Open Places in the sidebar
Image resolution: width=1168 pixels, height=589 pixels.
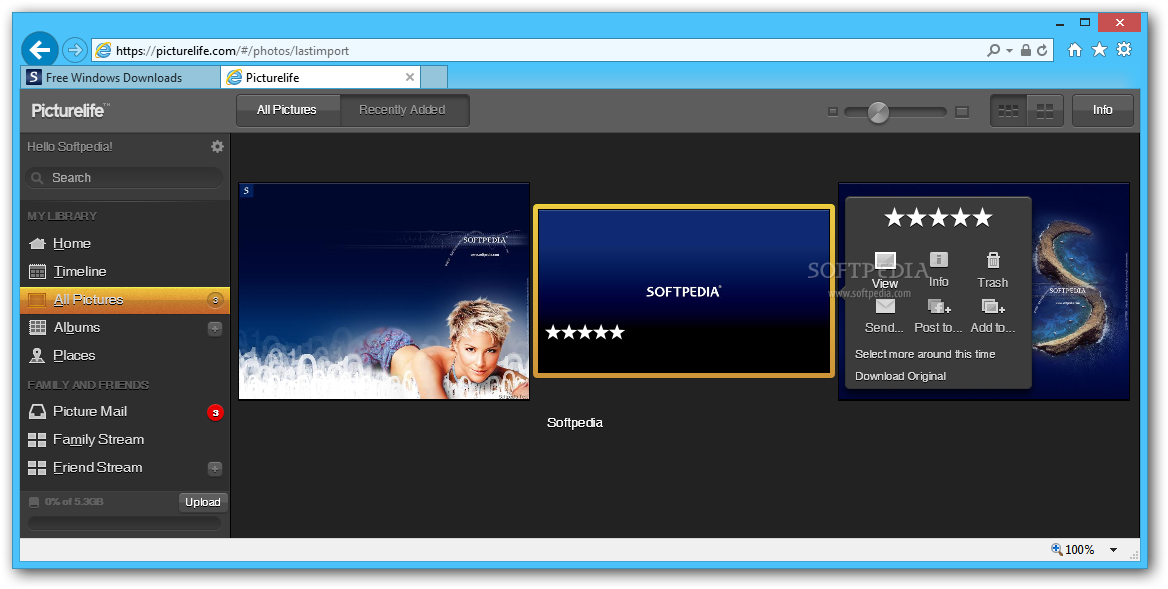pos(125,355)
